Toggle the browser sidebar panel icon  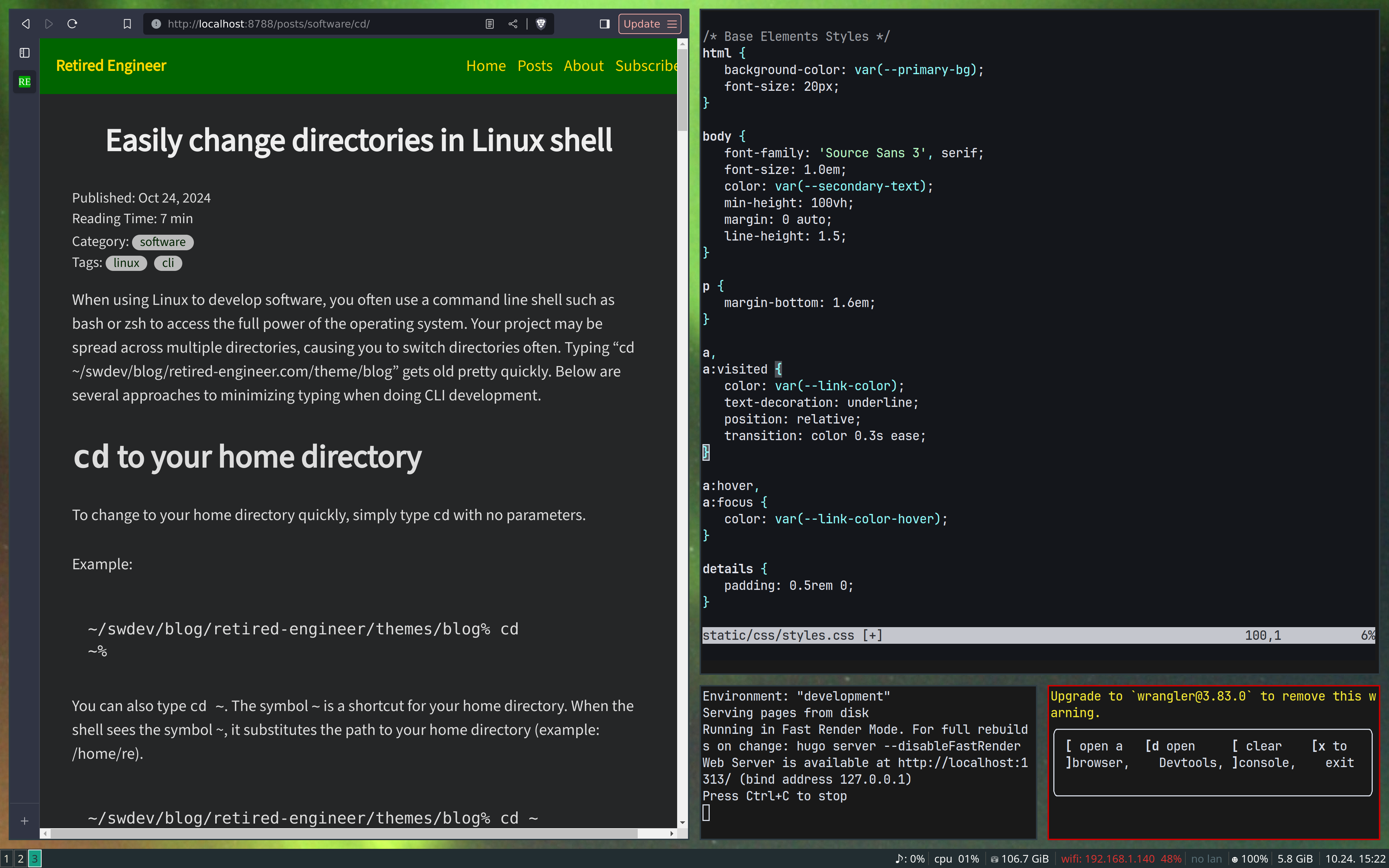(x=604, y=24)
